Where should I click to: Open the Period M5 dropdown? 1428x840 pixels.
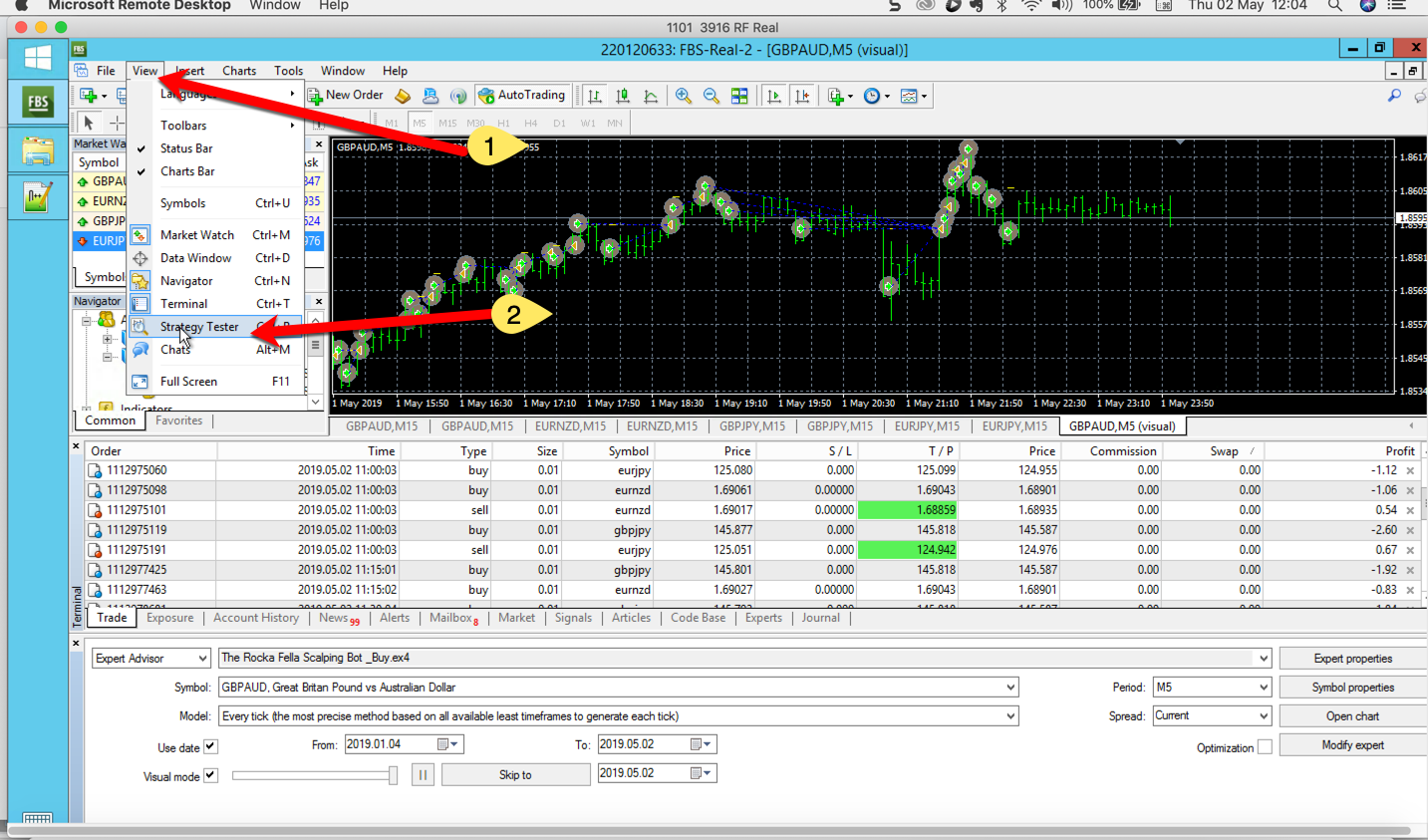(x=1212, y=688)
